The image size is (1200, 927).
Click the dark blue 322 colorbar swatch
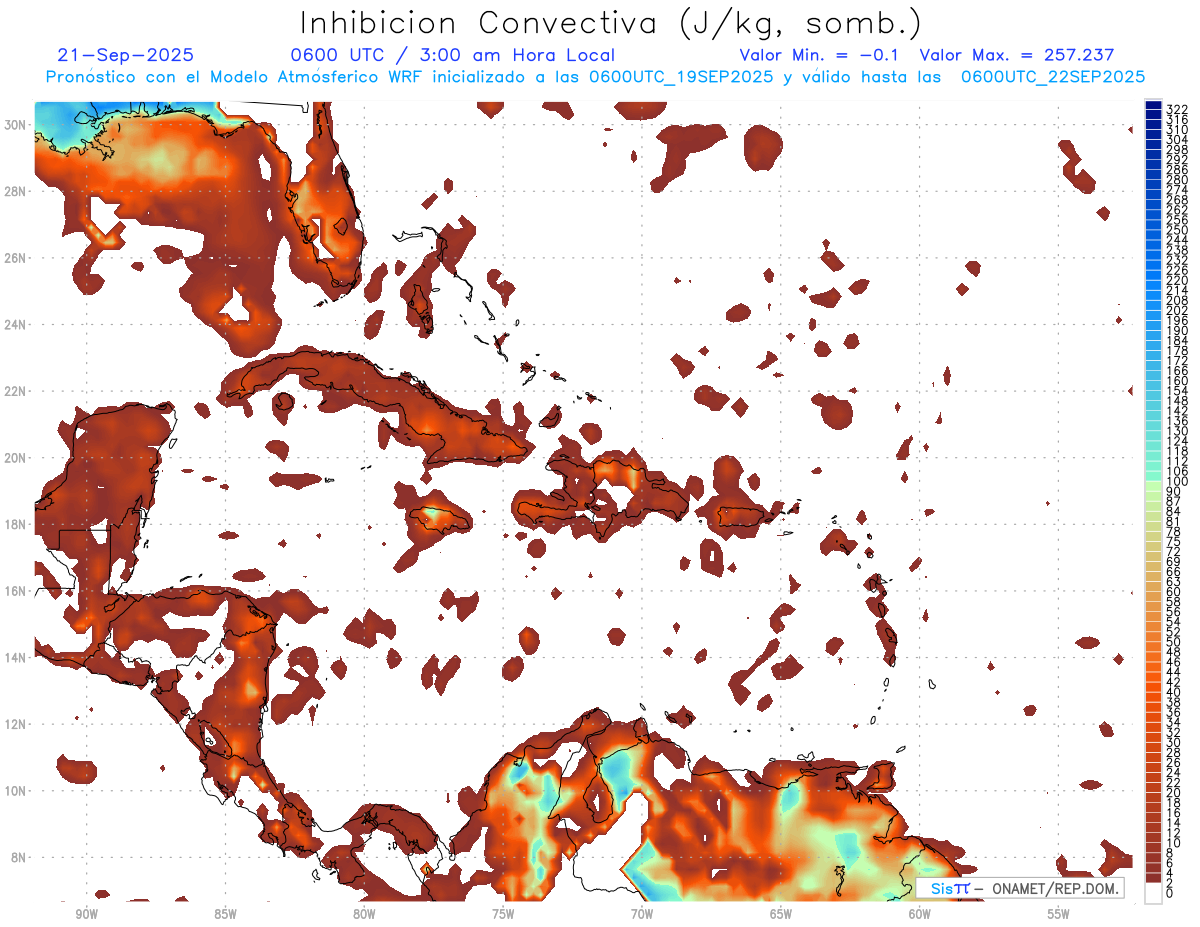coord(1153,107)
